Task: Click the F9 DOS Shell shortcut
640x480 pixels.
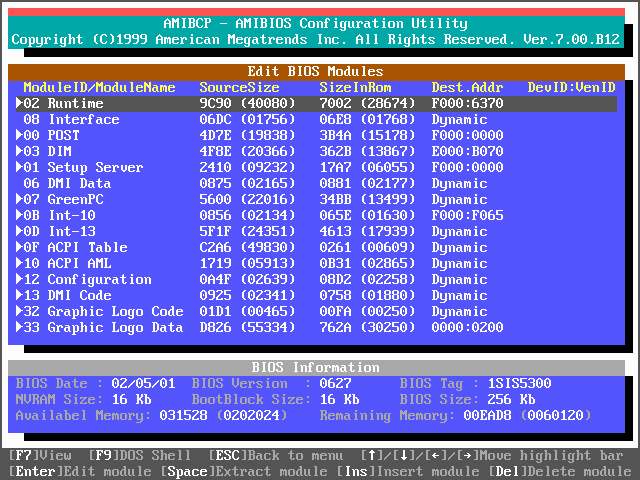Action: (140, 455)
